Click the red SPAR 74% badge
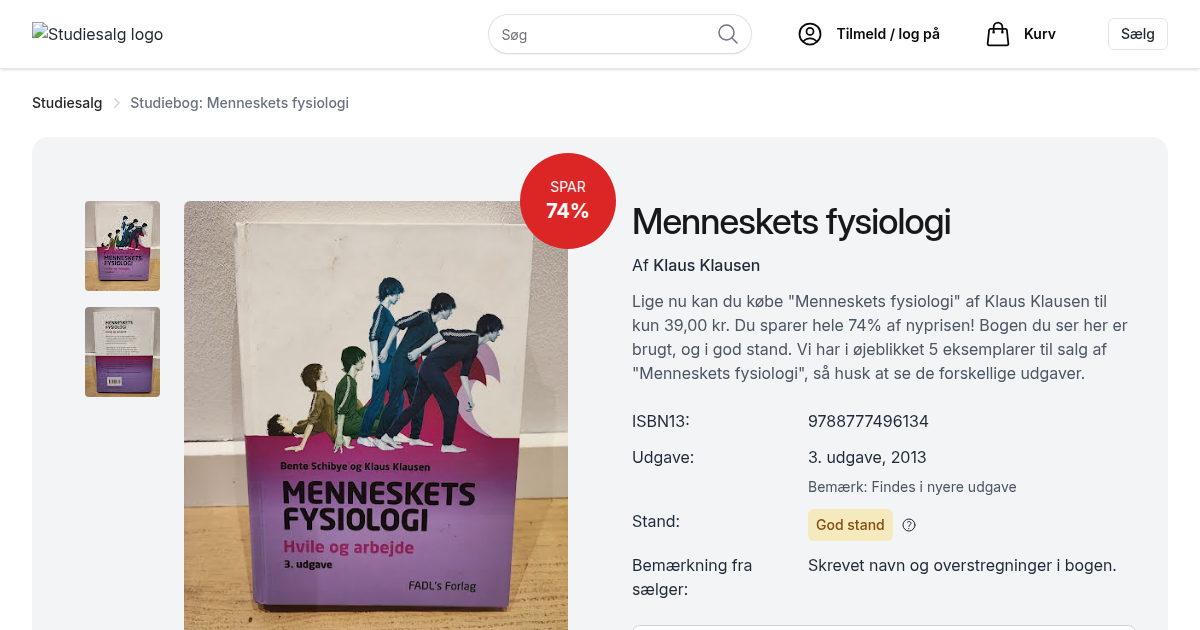Viewport: 1200px width, 630px height. point(567,200)
